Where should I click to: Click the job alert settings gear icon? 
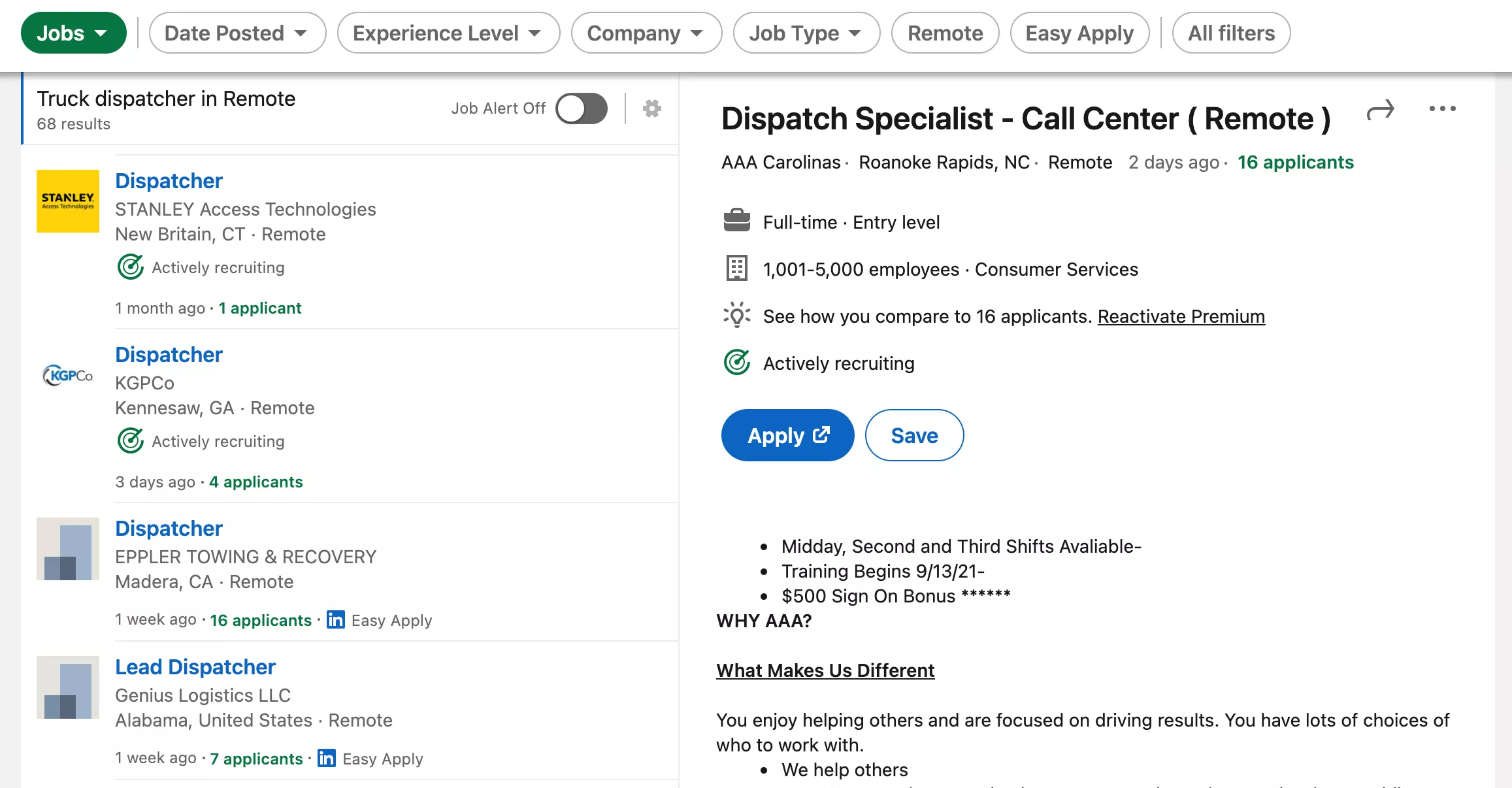[x=651, y=108]
